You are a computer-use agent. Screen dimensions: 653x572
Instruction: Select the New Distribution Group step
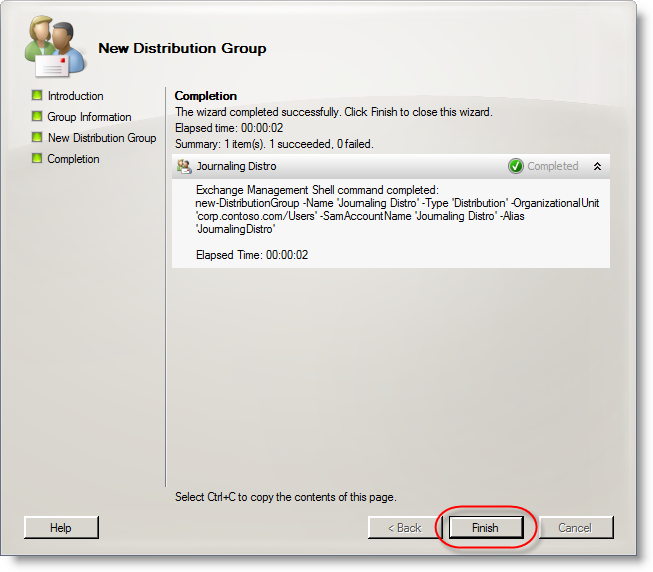102,137
